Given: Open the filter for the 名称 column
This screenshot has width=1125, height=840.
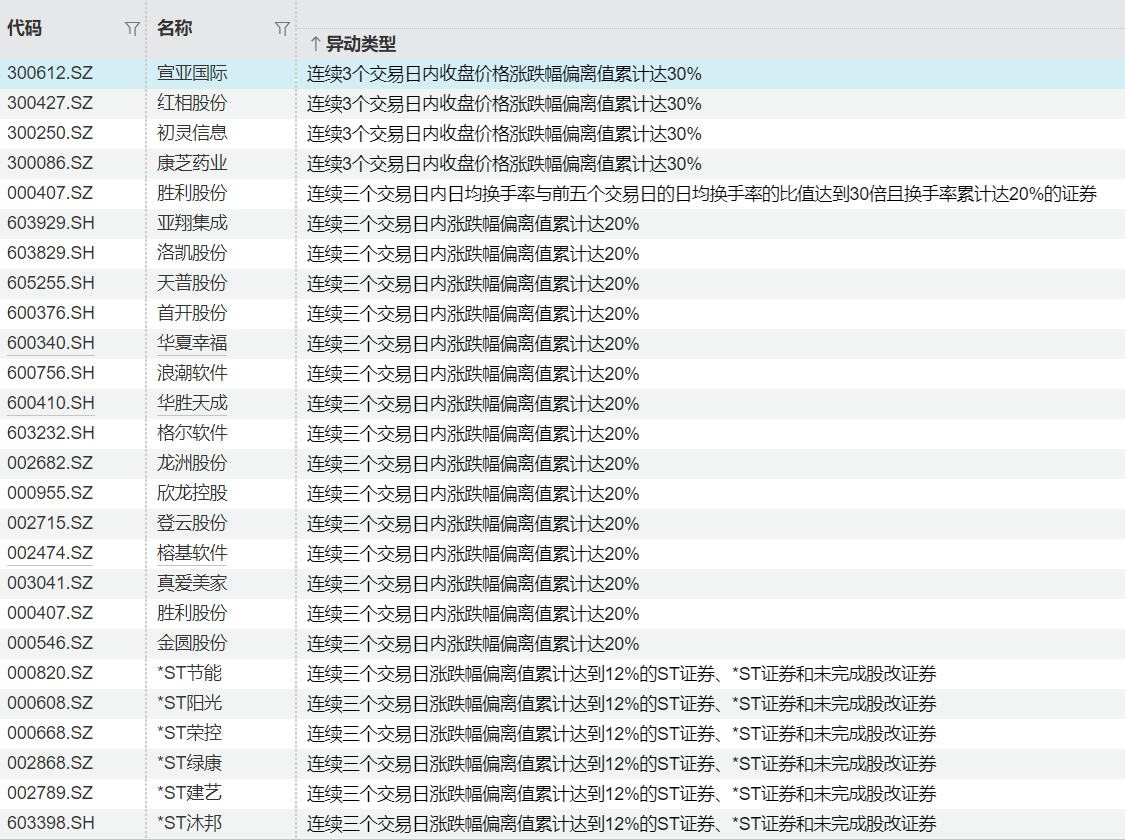Looking at the screenshot, I should pyautogui.click(x=282, y=29).
